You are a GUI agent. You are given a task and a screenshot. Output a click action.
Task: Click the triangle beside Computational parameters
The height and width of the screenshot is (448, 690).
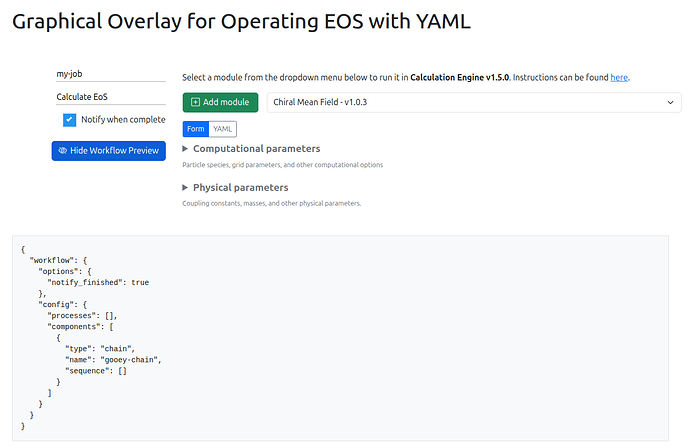[185, 149]
